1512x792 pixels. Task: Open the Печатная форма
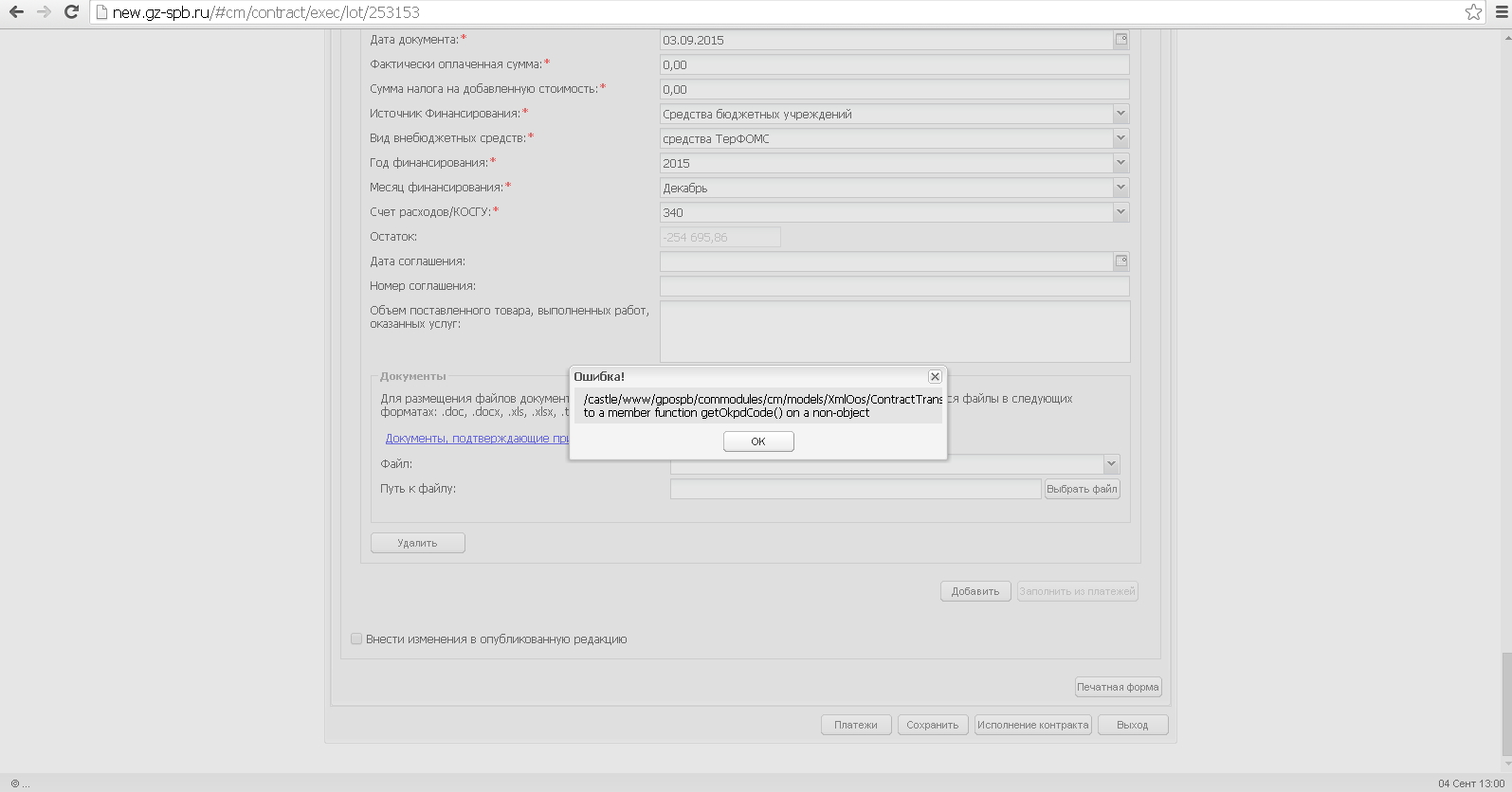1118,687
